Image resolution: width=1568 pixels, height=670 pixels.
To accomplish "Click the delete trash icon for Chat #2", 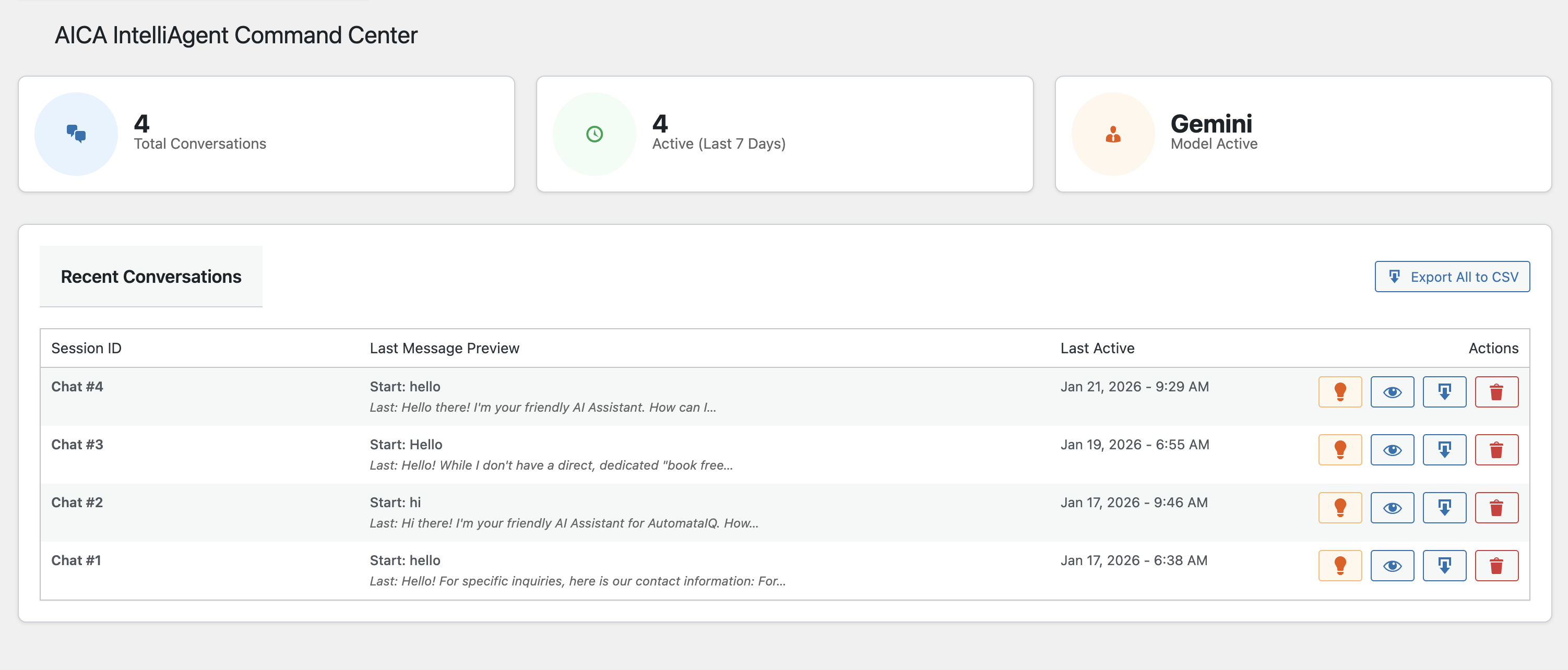I will (x=1497, y=507).
